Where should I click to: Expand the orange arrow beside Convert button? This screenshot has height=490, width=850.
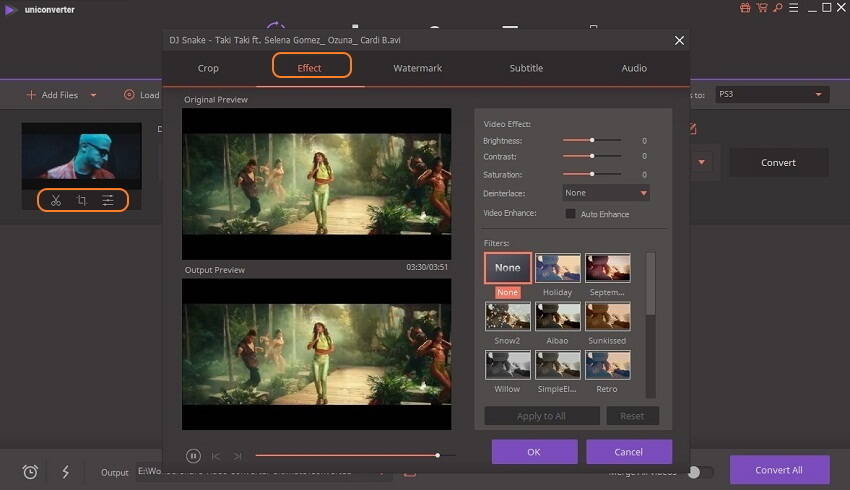pyautogui.click(x=701, y=162)
